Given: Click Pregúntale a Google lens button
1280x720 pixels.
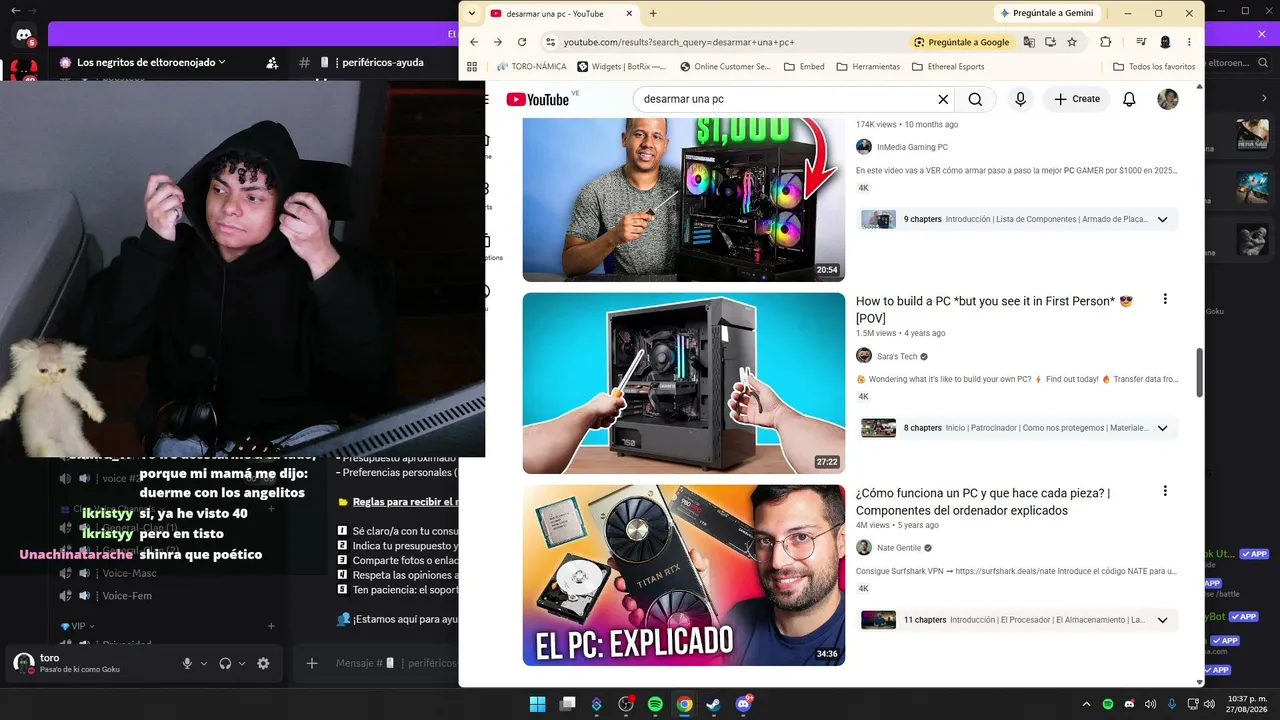Looking at the screenshot, I should click(x=962, y=42).
